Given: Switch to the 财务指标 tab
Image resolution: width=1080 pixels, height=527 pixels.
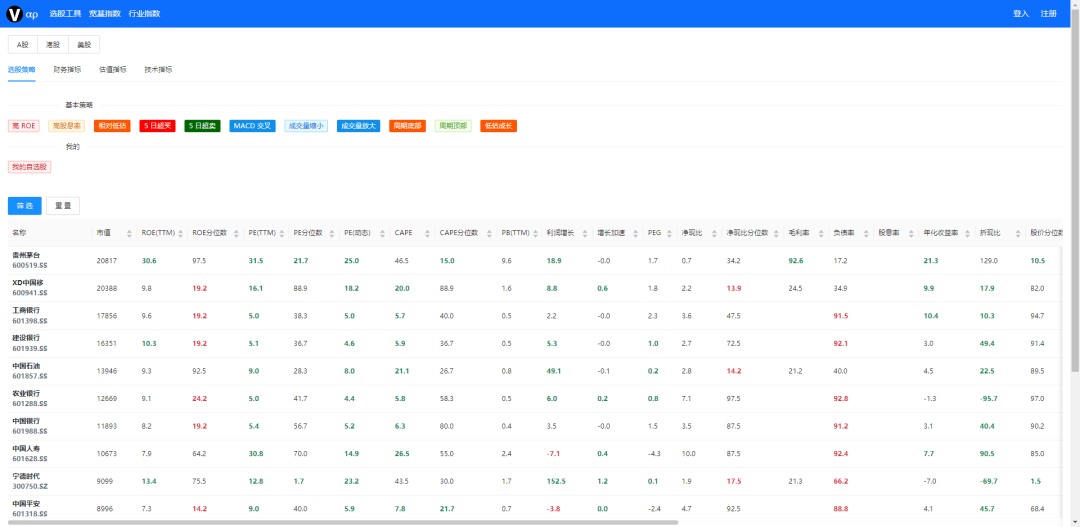Looking at the screenshot, I should [x=68, y=70].
